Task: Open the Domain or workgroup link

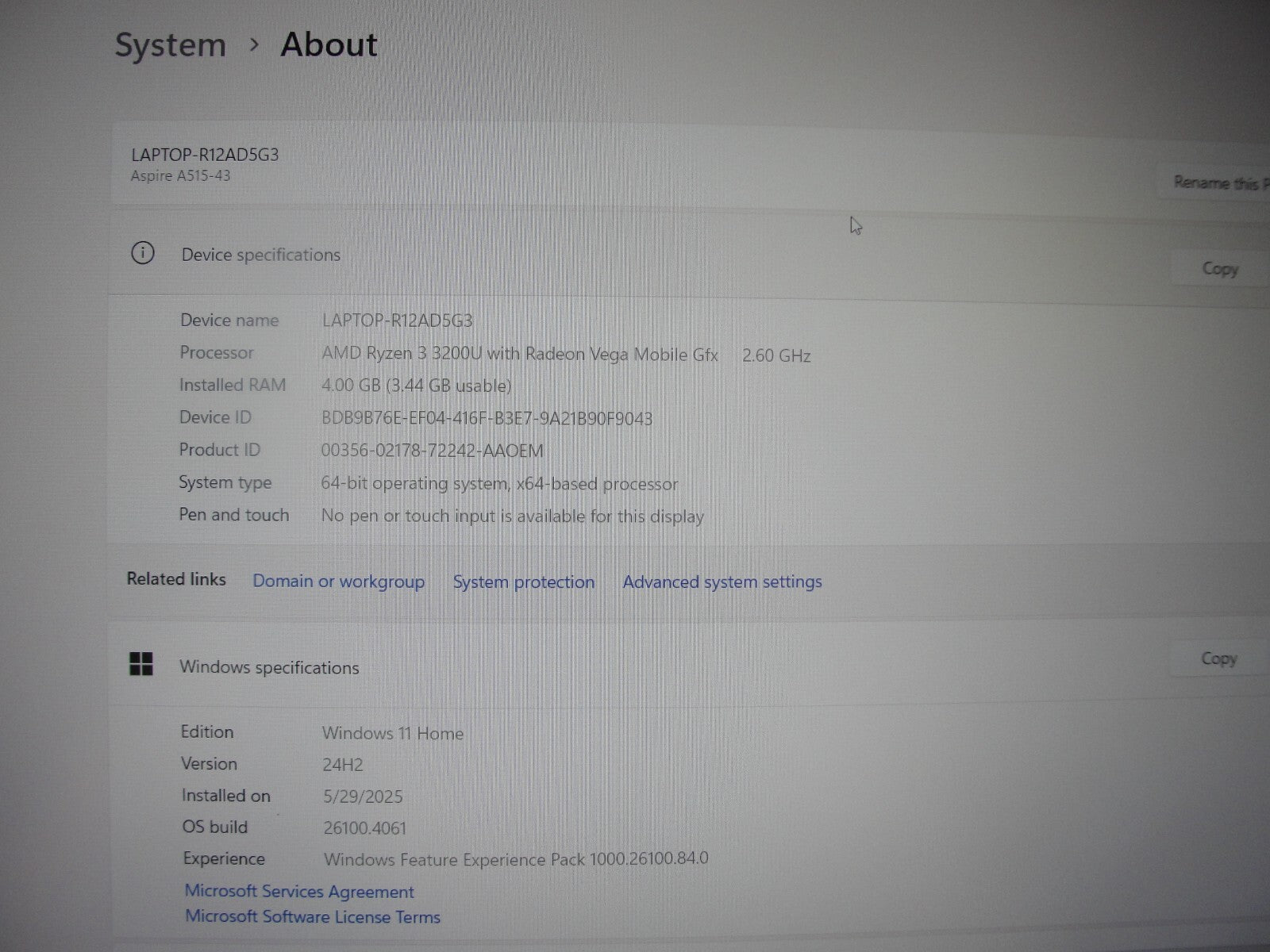Action: tap(339, 582)
